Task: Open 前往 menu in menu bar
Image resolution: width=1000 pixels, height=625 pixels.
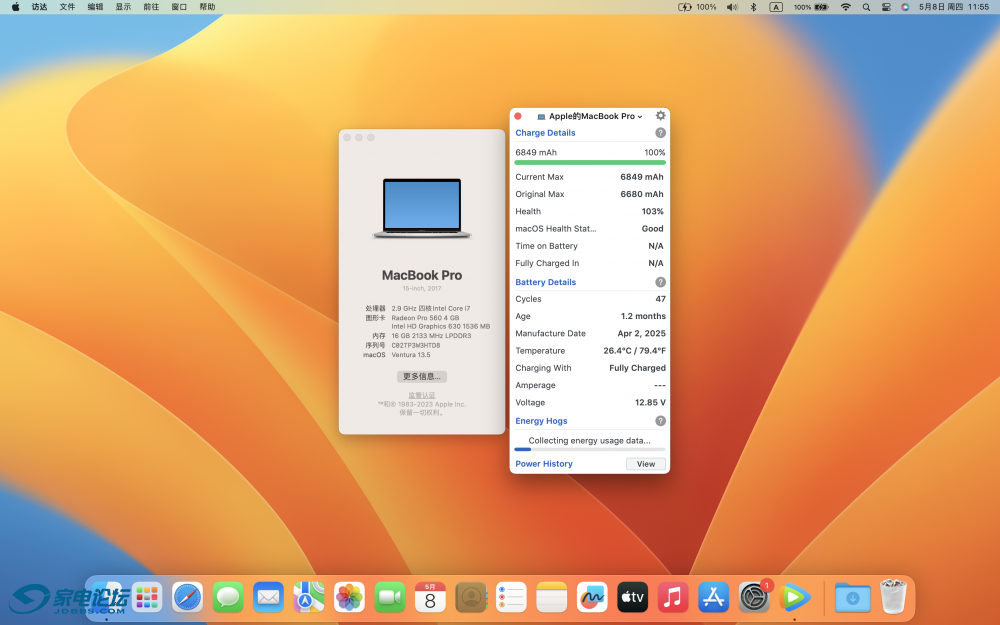Action: (151, 7)
